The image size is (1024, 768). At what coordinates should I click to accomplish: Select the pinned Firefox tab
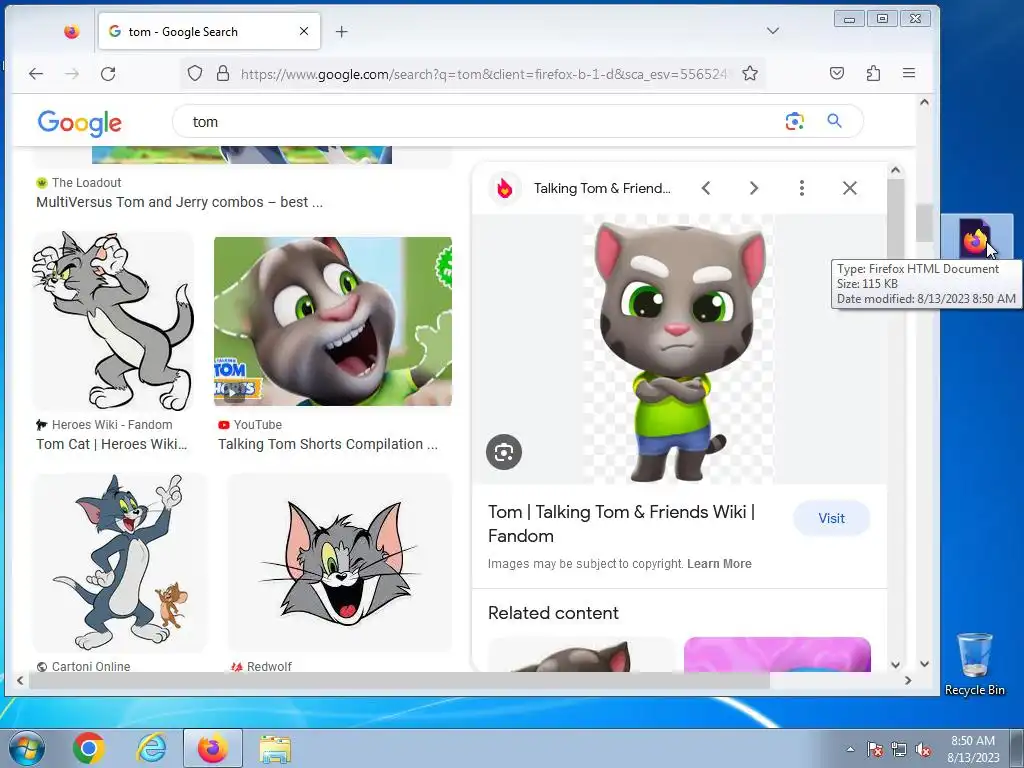[72, 31]
